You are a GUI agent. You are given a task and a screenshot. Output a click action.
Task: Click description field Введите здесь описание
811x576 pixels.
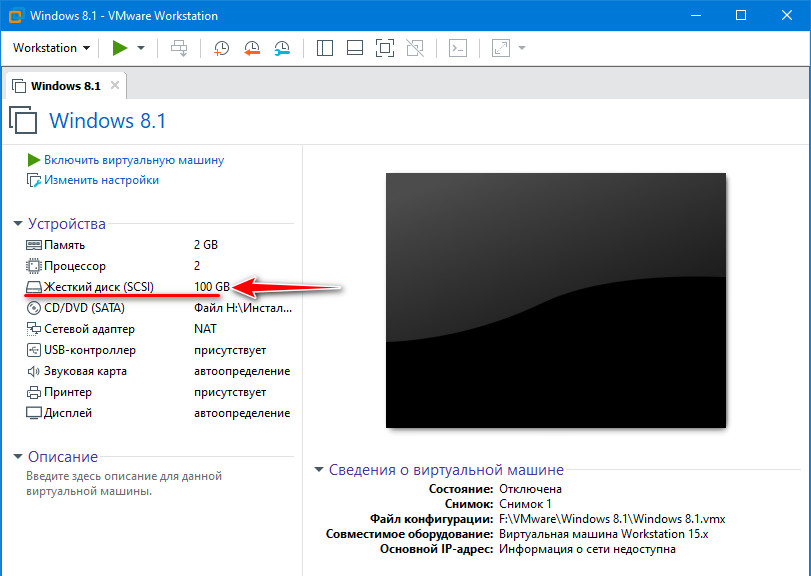[x=124, y=483]
